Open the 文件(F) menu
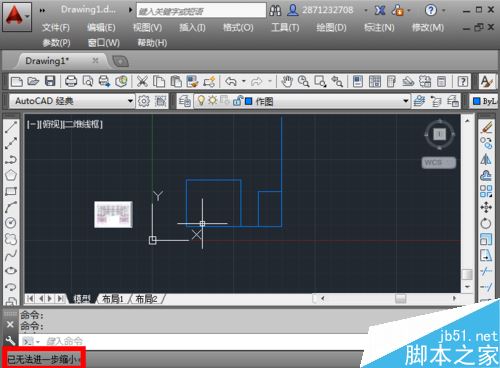This screenshot has height=368, width=500. [56, 28]
